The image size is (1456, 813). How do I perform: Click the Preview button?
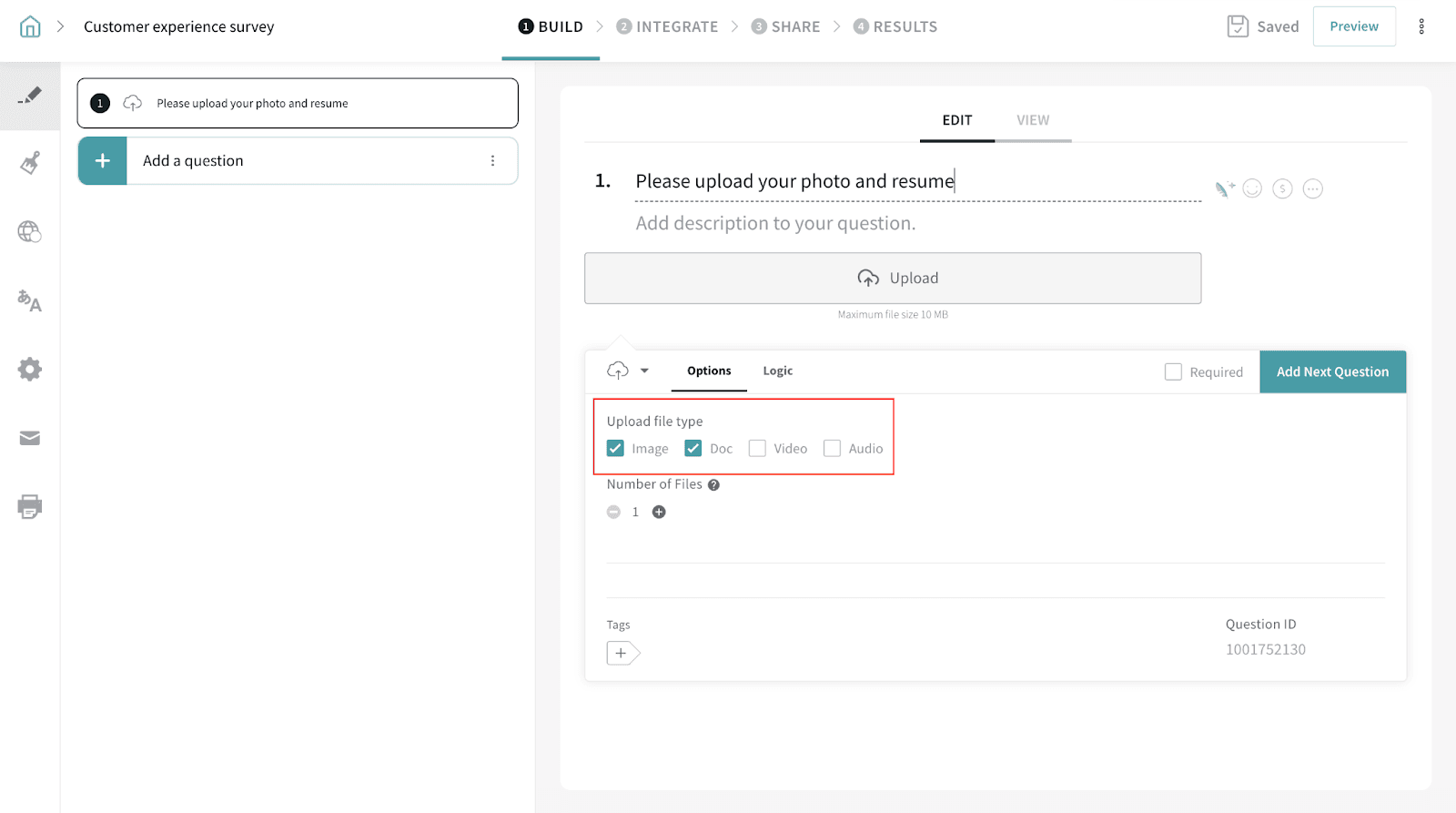[1353, 26]
